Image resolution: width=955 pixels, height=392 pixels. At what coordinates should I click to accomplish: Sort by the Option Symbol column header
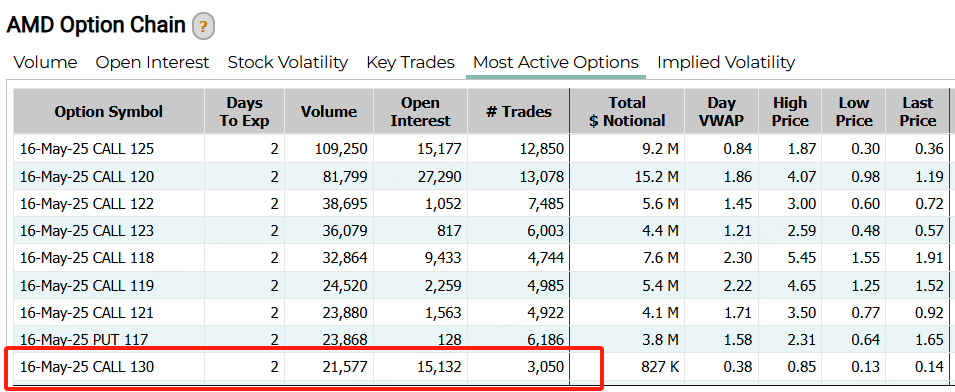tap(109, 111)
